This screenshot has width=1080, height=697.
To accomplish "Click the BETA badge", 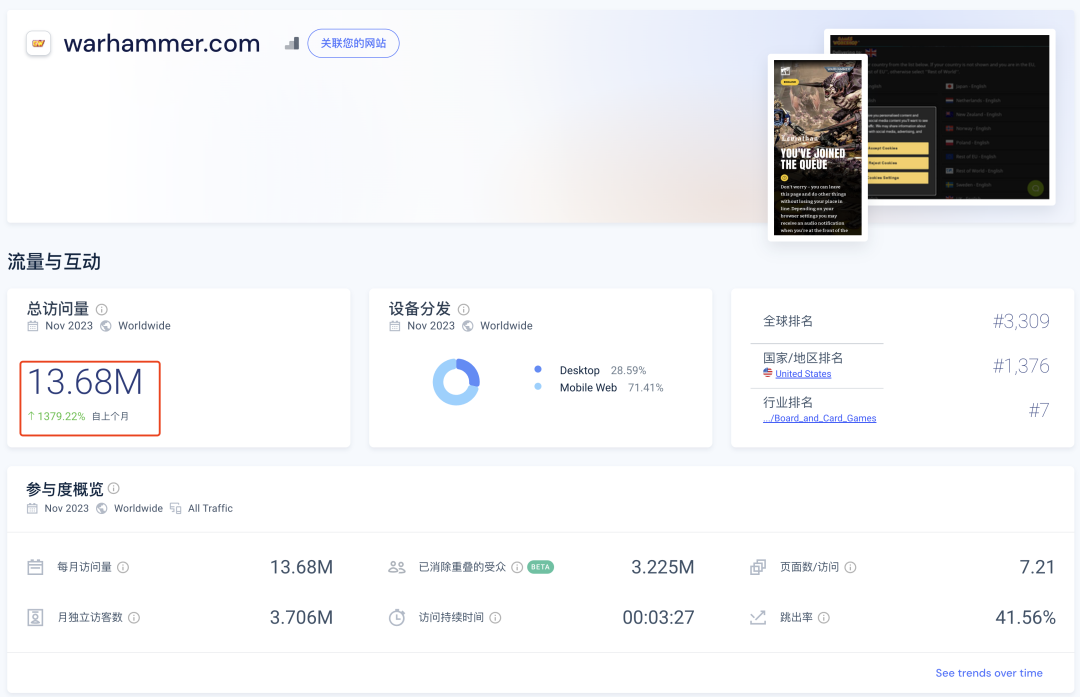I will (541, 568).
